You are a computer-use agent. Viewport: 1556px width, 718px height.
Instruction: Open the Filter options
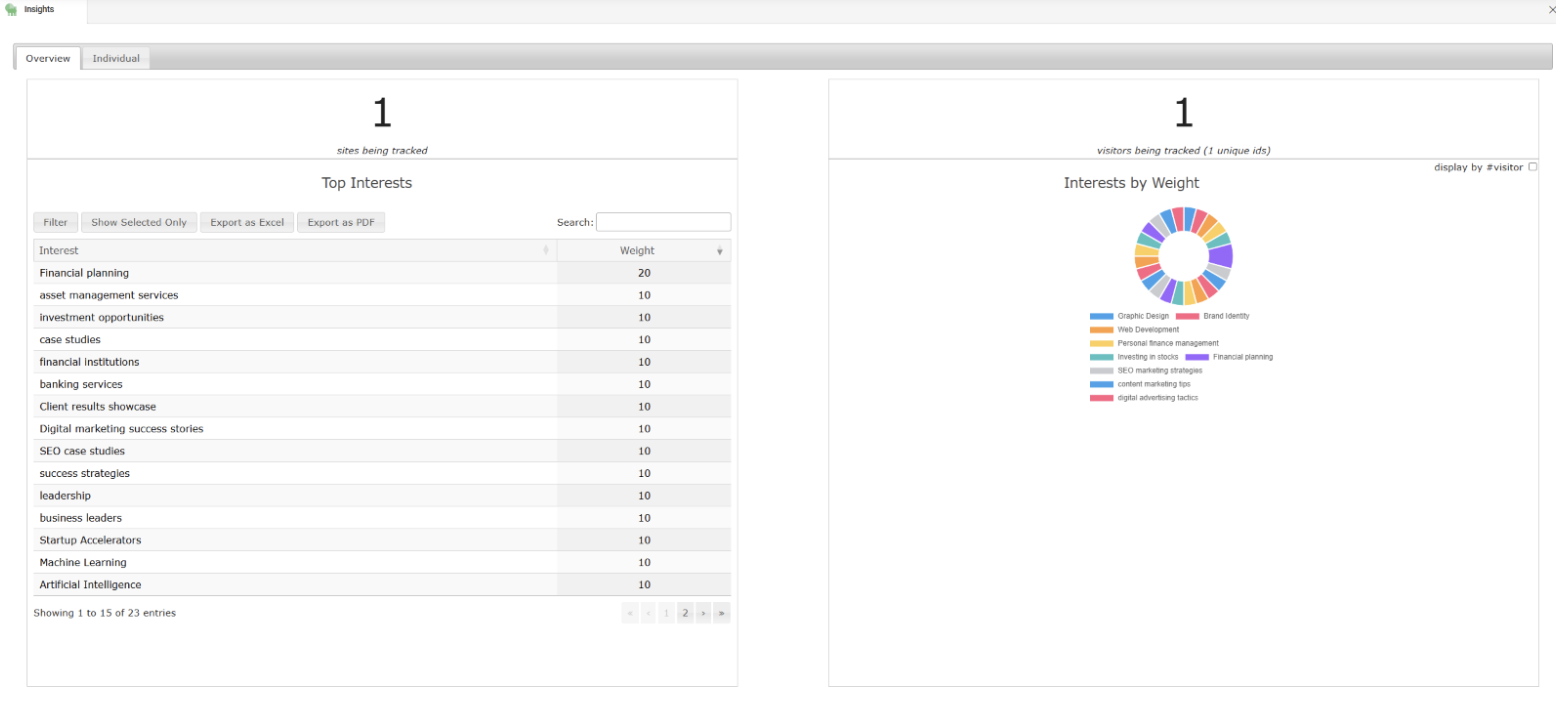55,223
